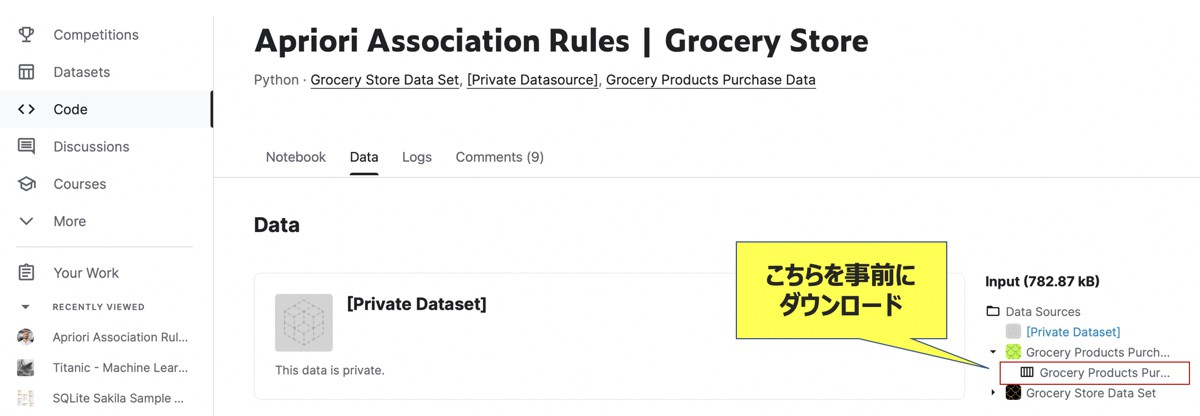Collapse the Grocery Products Purchase tree node
This screenshot has height=416, width=1200.
click(x=993, y=352)
